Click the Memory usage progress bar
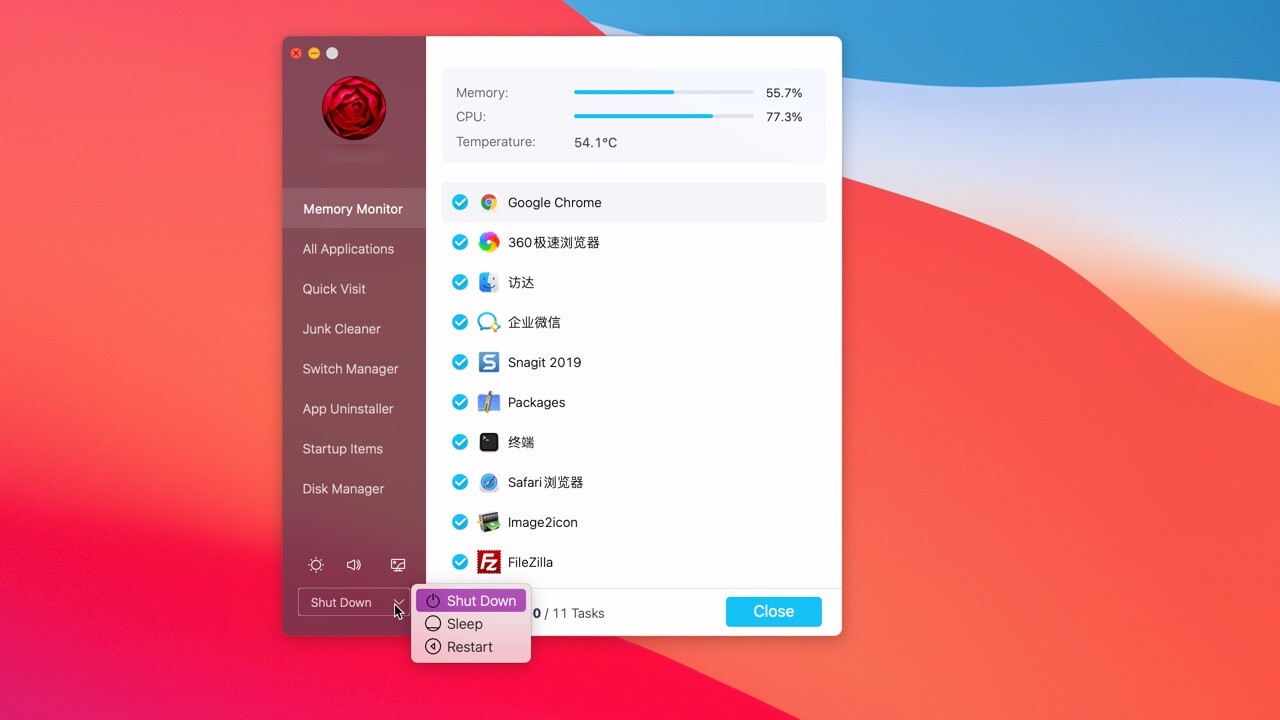 (x=664, y=92)
